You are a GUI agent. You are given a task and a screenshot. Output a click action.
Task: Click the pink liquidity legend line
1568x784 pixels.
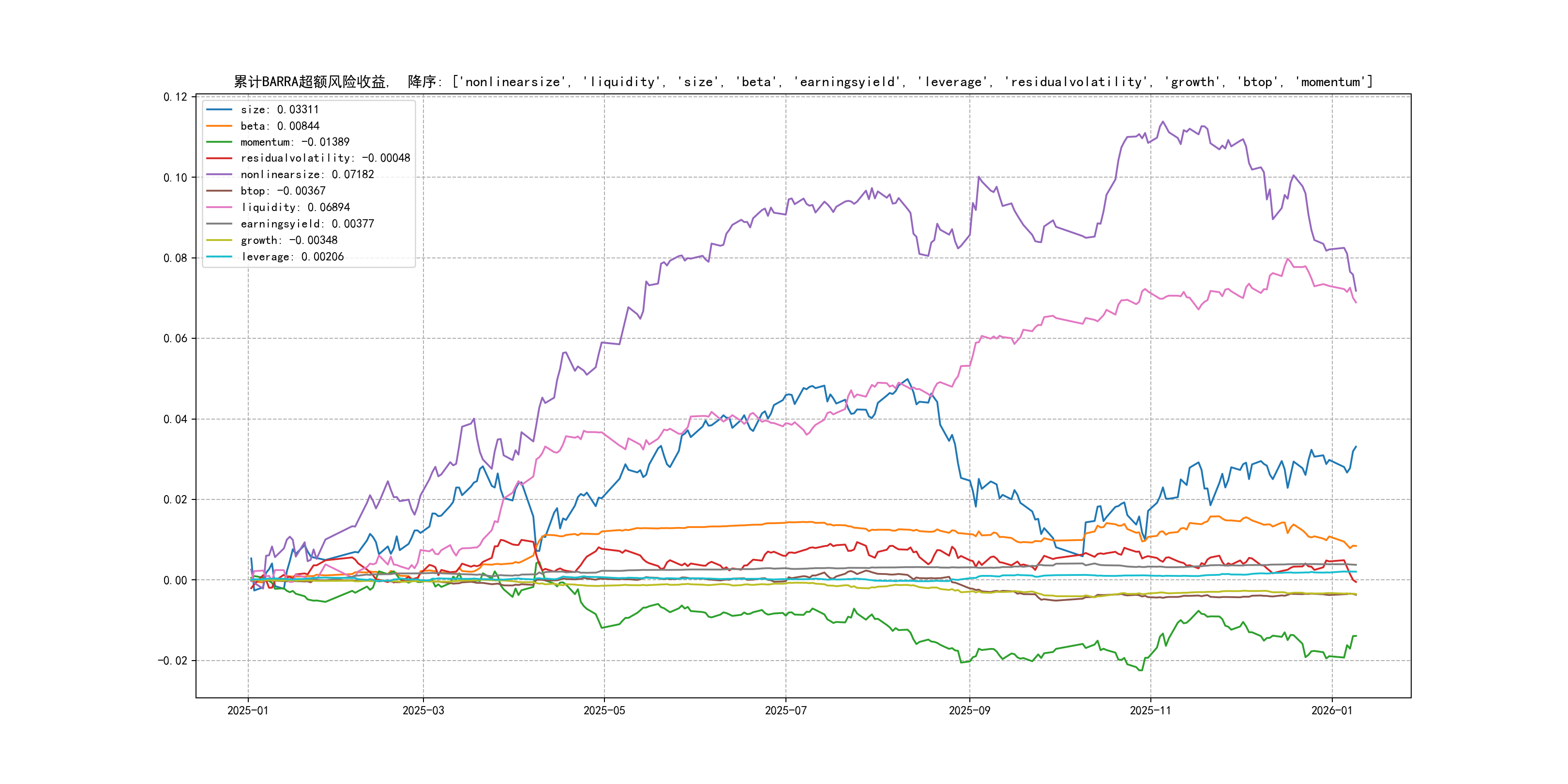point(219,208)
